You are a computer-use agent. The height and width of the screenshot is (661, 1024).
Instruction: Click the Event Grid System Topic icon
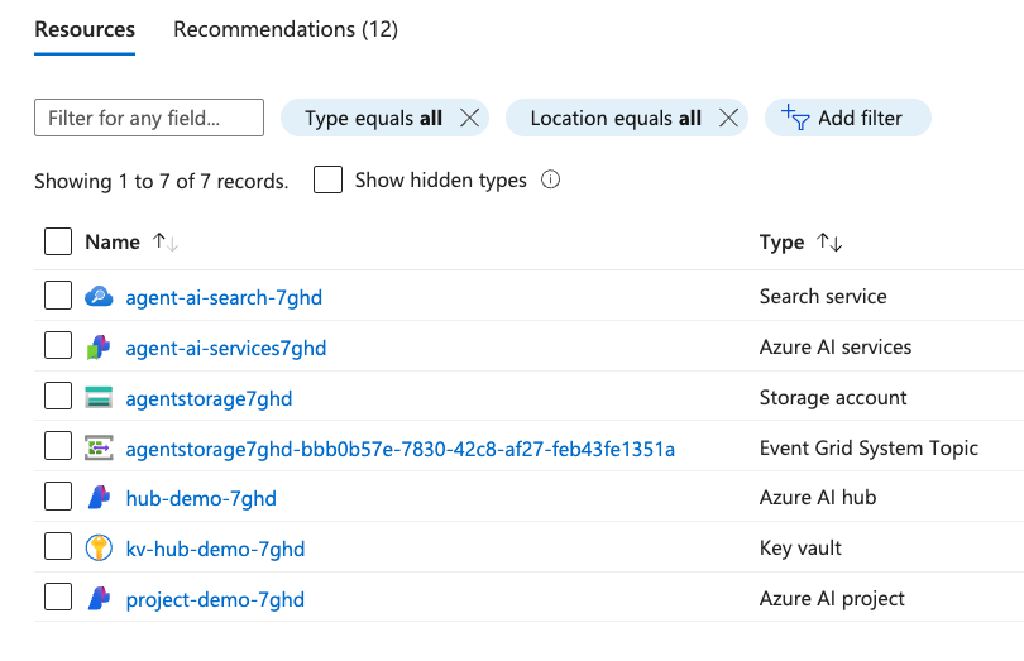click(99, 446)
